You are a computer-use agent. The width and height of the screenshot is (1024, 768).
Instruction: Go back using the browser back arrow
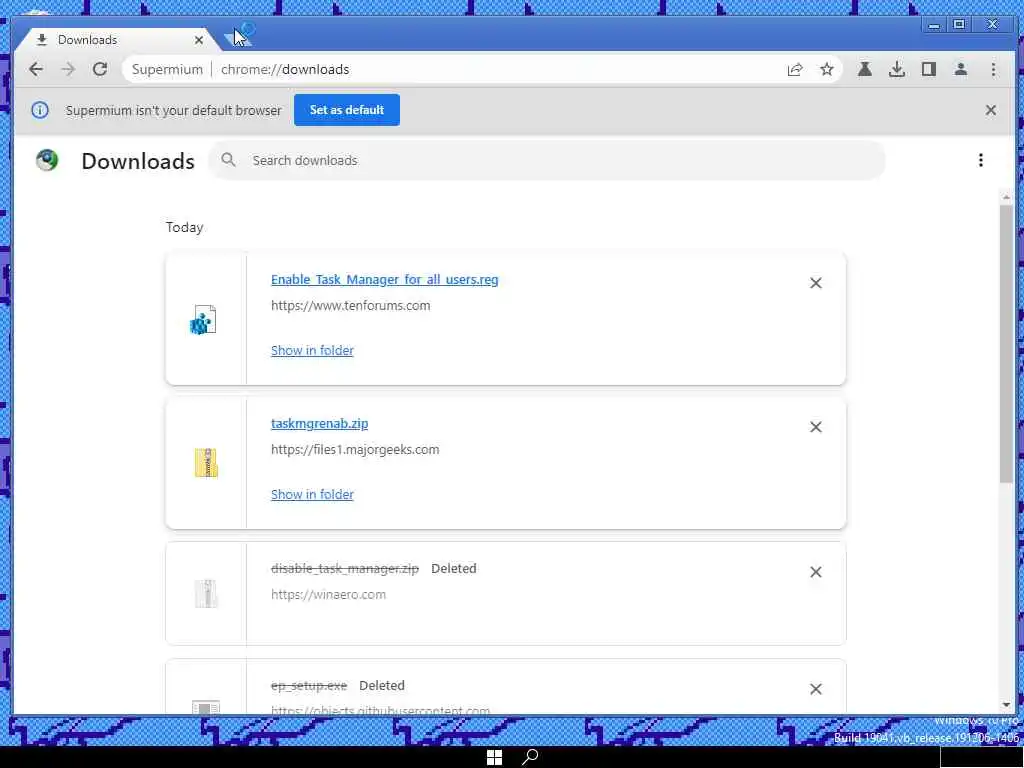[x=36, y=69]
